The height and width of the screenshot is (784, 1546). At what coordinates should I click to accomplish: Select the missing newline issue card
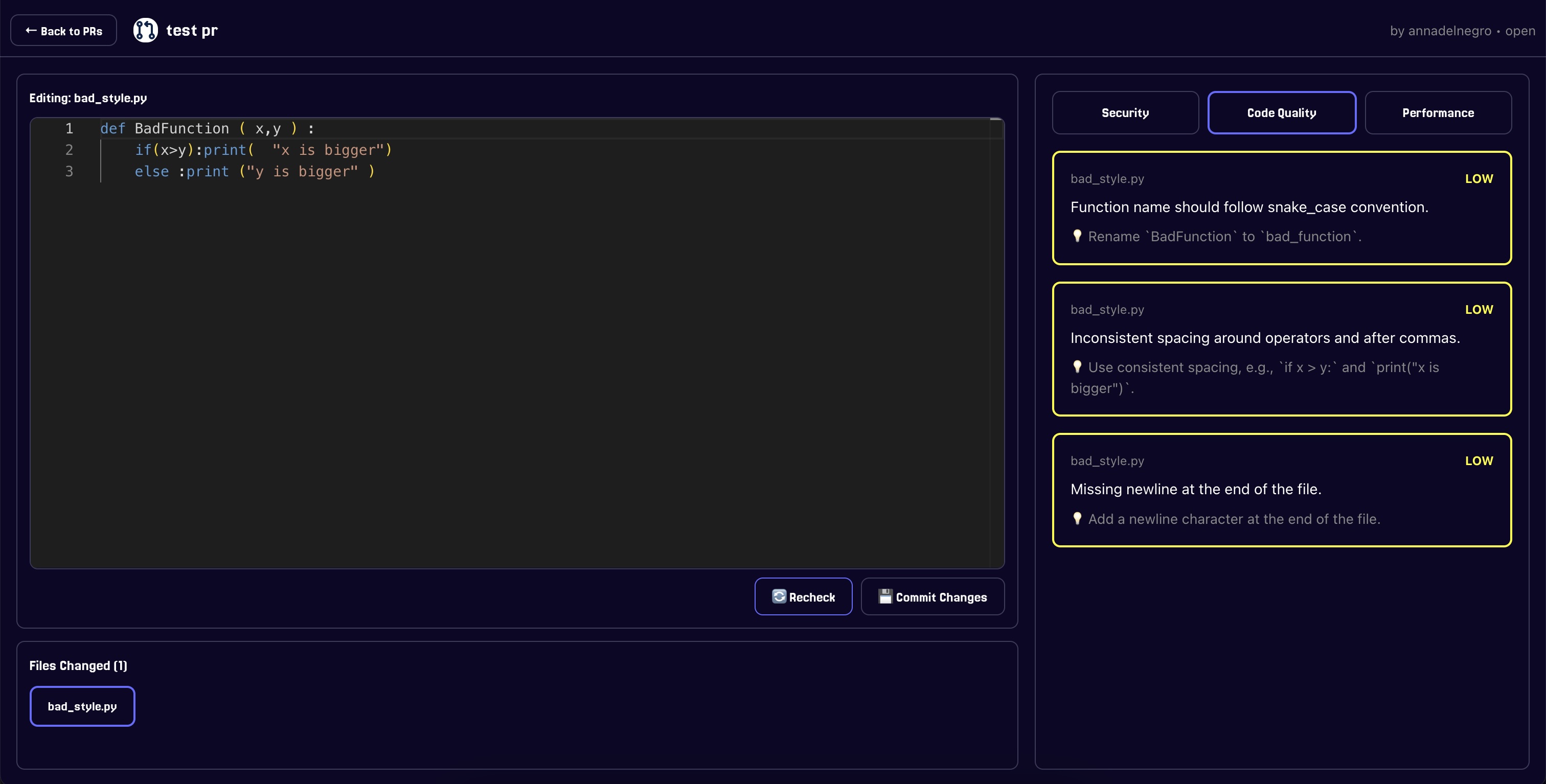[x=1281, y=490]
